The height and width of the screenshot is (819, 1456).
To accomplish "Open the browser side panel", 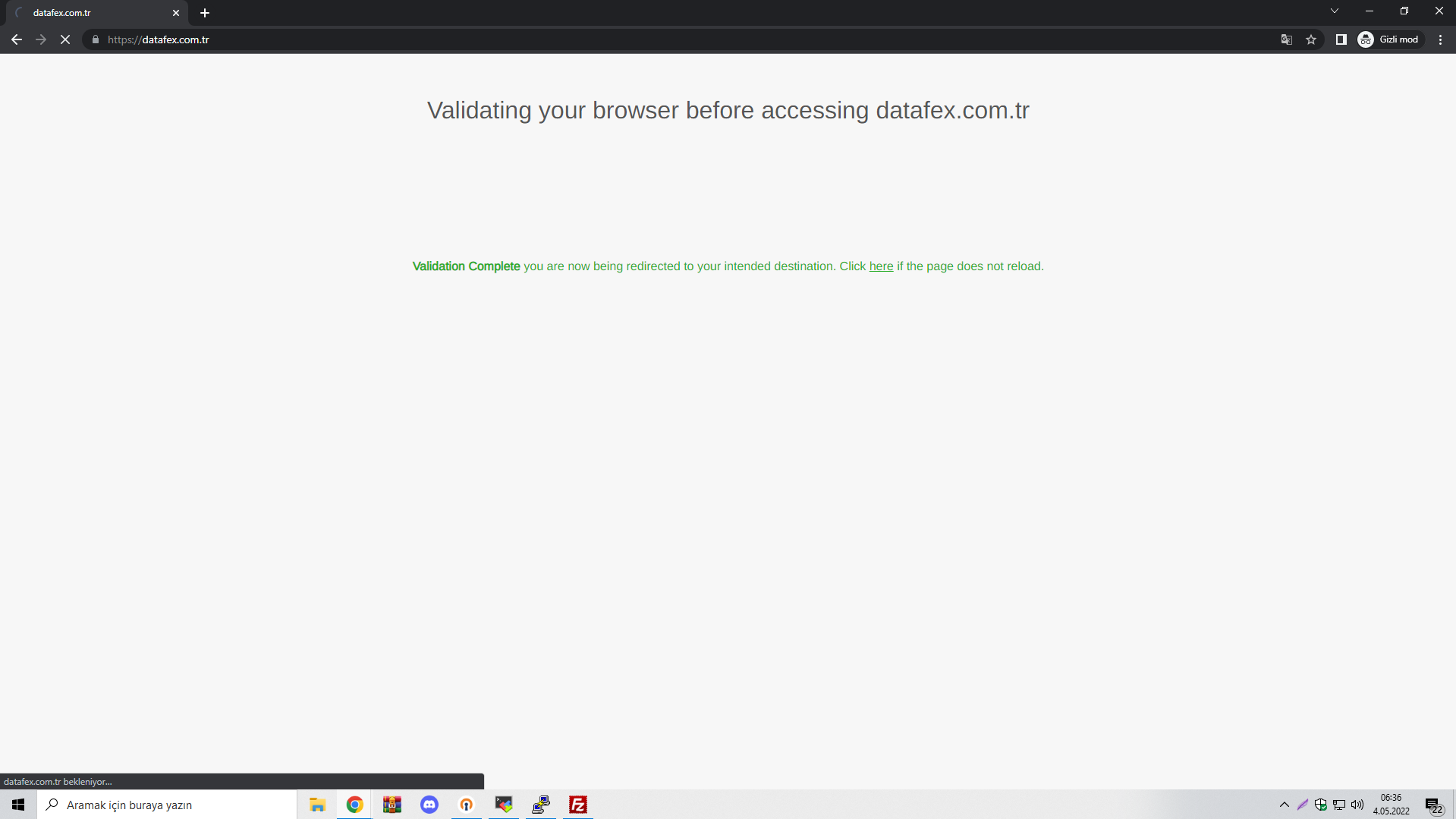I will pyautogui.click(x=1341, y=39).
